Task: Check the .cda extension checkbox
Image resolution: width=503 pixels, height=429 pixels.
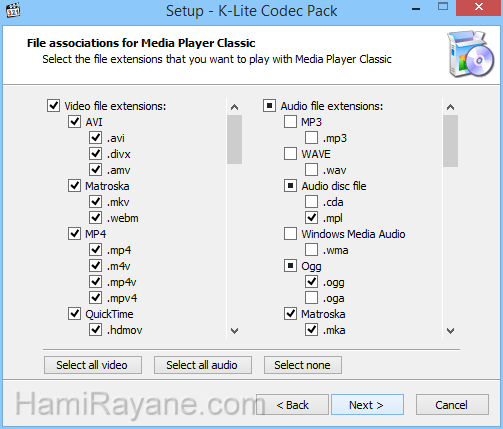Action: [x=312, y=201]
